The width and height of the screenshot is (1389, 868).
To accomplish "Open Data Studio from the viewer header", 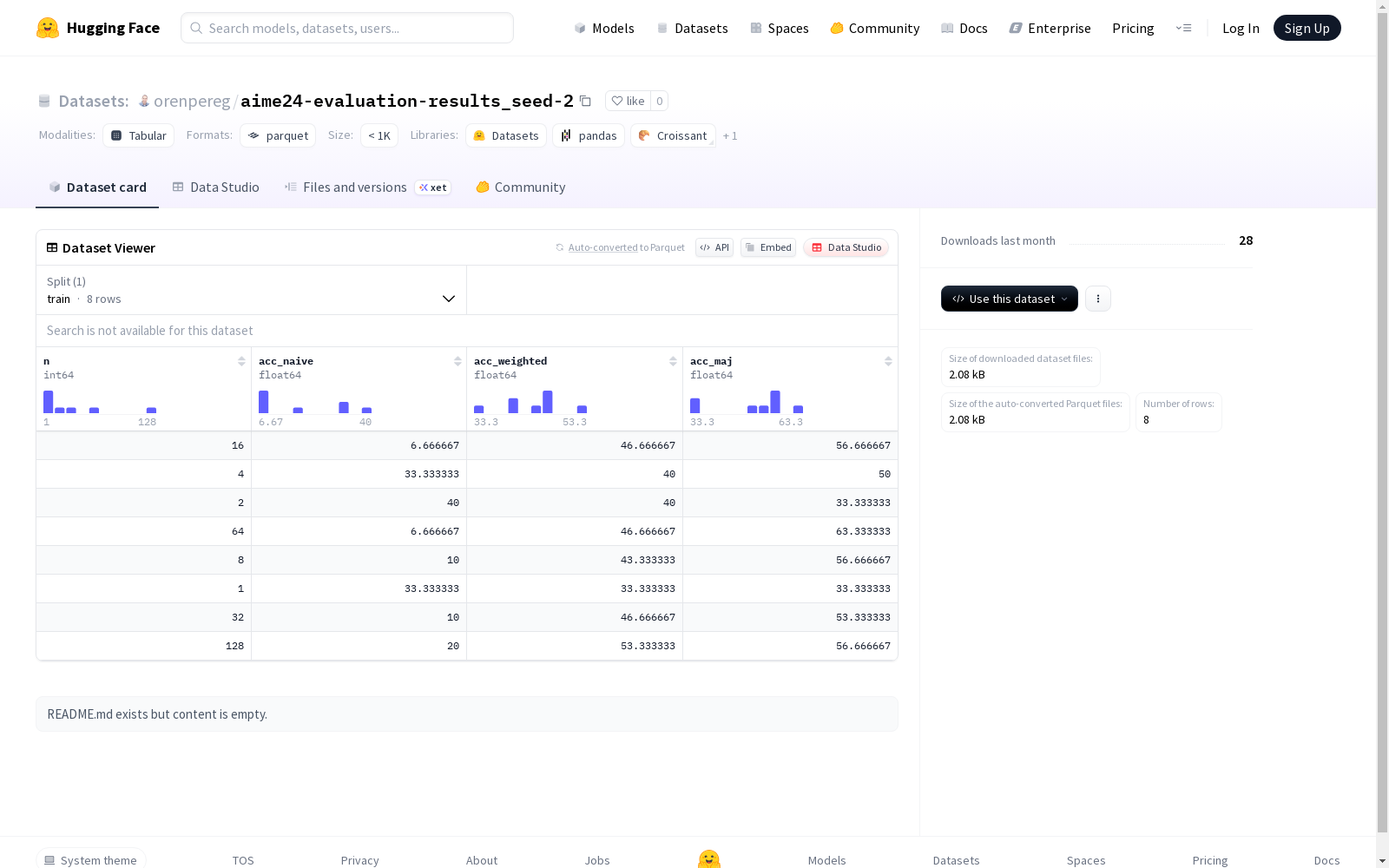I will [846, 247].
